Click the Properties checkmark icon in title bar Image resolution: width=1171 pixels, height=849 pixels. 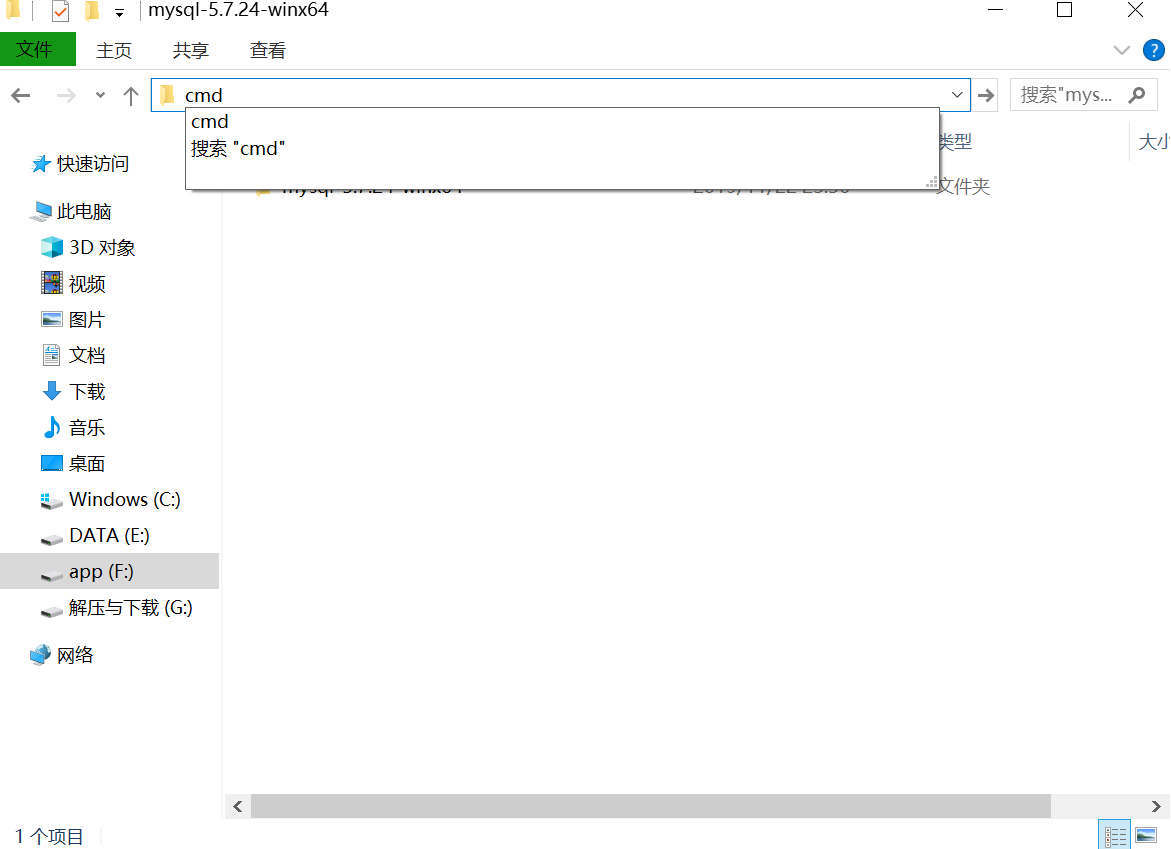click(60, 11)
